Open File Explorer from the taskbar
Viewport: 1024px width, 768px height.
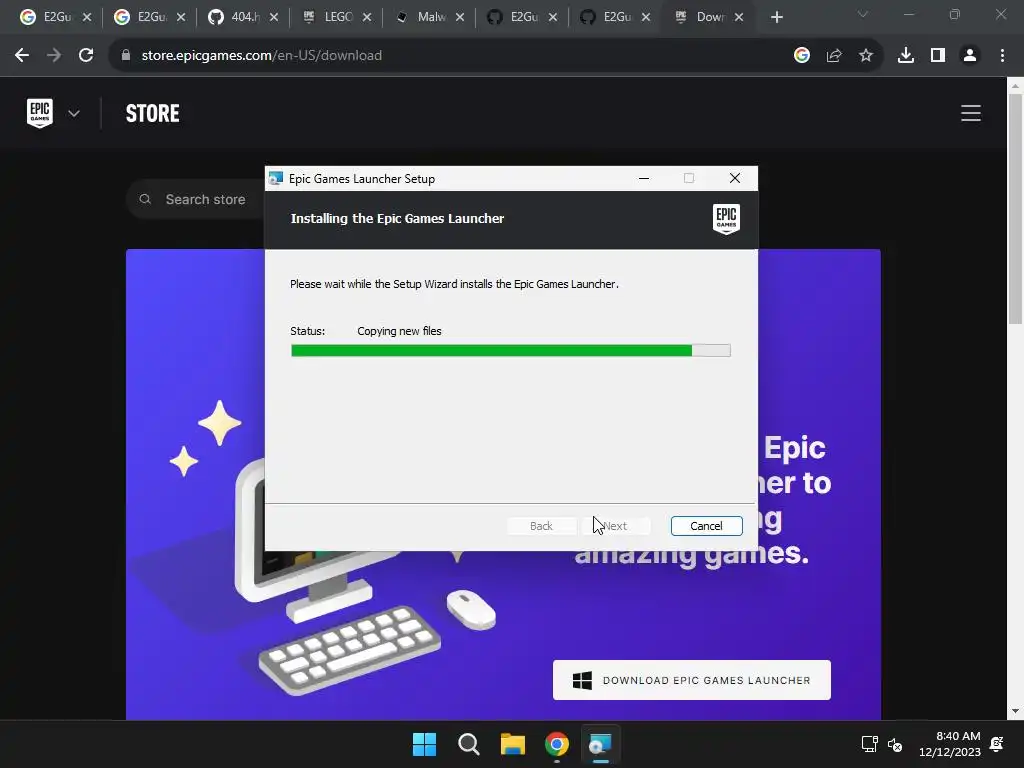tap(513, 744)
